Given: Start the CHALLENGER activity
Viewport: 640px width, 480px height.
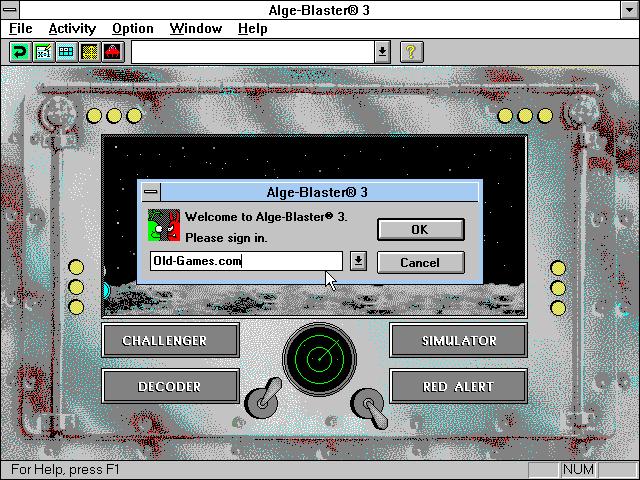Looking at the screenshot, I should [170, 340].
